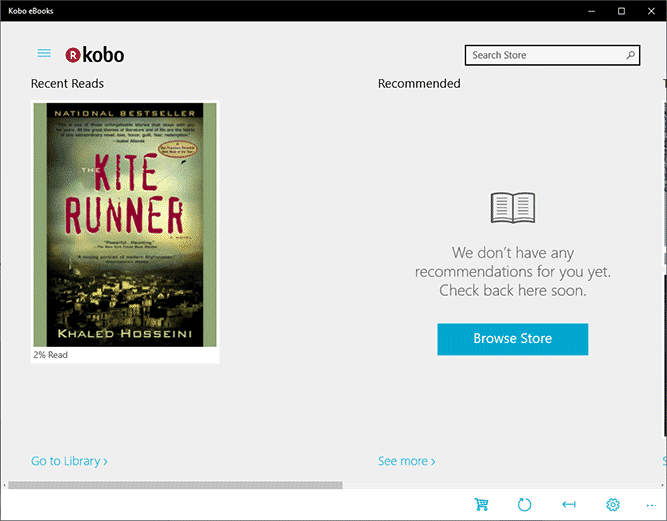
Task: Click the sign-out arrow icon in bottom bar
Action: point(569,505)
